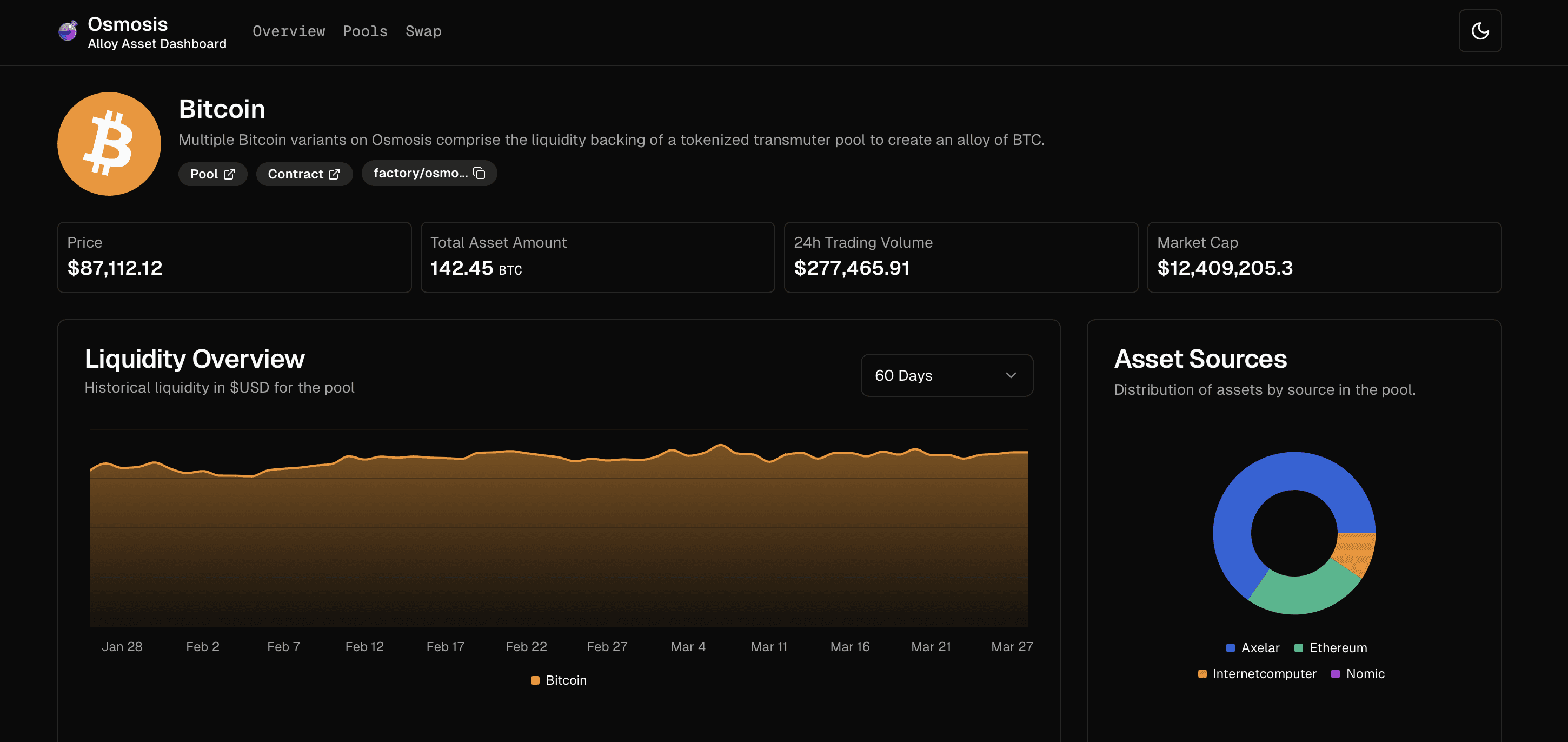
Task: Toggle the Ethereum legend entry
Action: click(1330, 648)
